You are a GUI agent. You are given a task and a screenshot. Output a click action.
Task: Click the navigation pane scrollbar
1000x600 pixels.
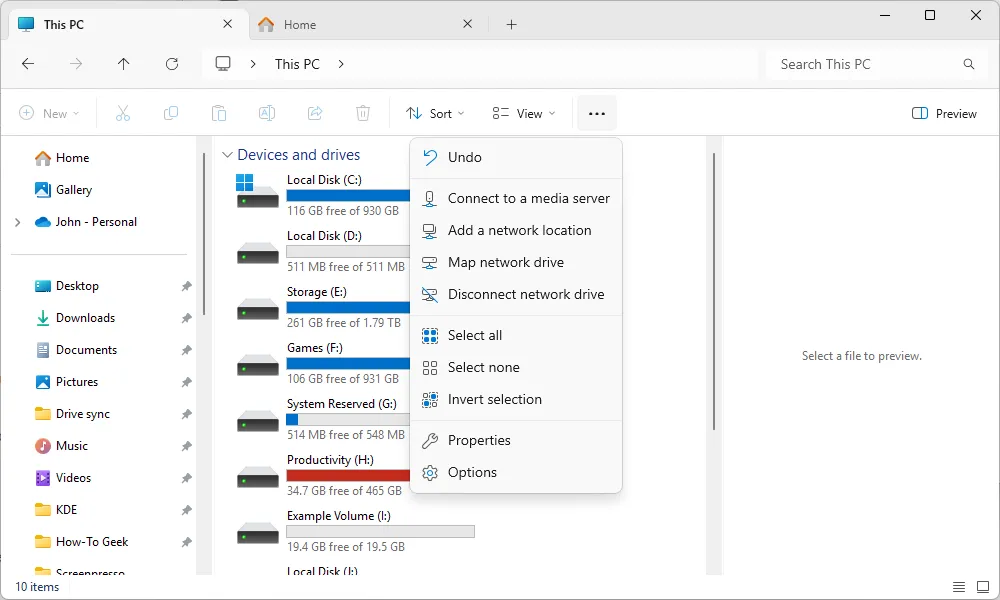(204, 234)
